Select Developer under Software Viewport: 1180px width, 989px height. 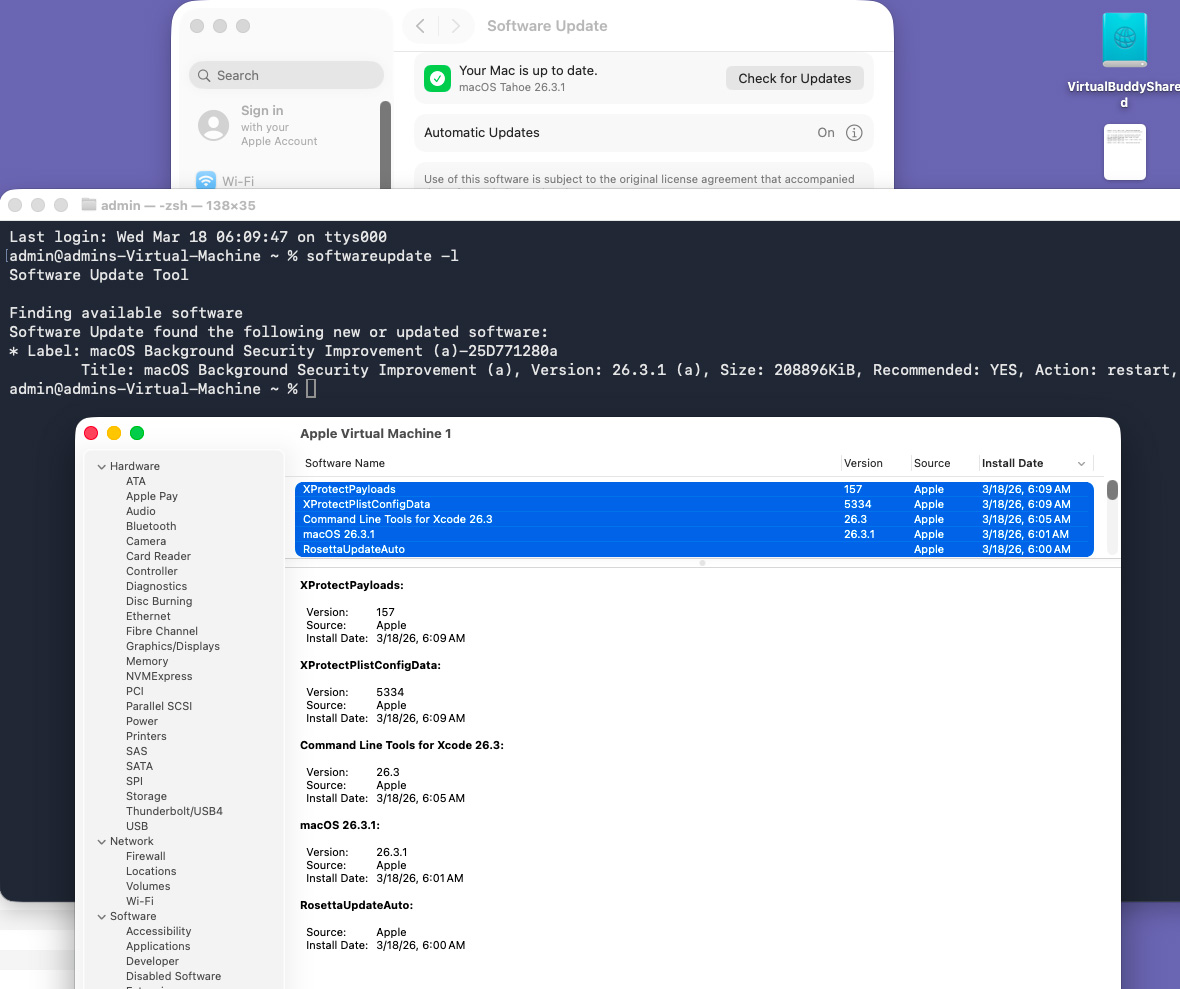[x=152, y=962]
